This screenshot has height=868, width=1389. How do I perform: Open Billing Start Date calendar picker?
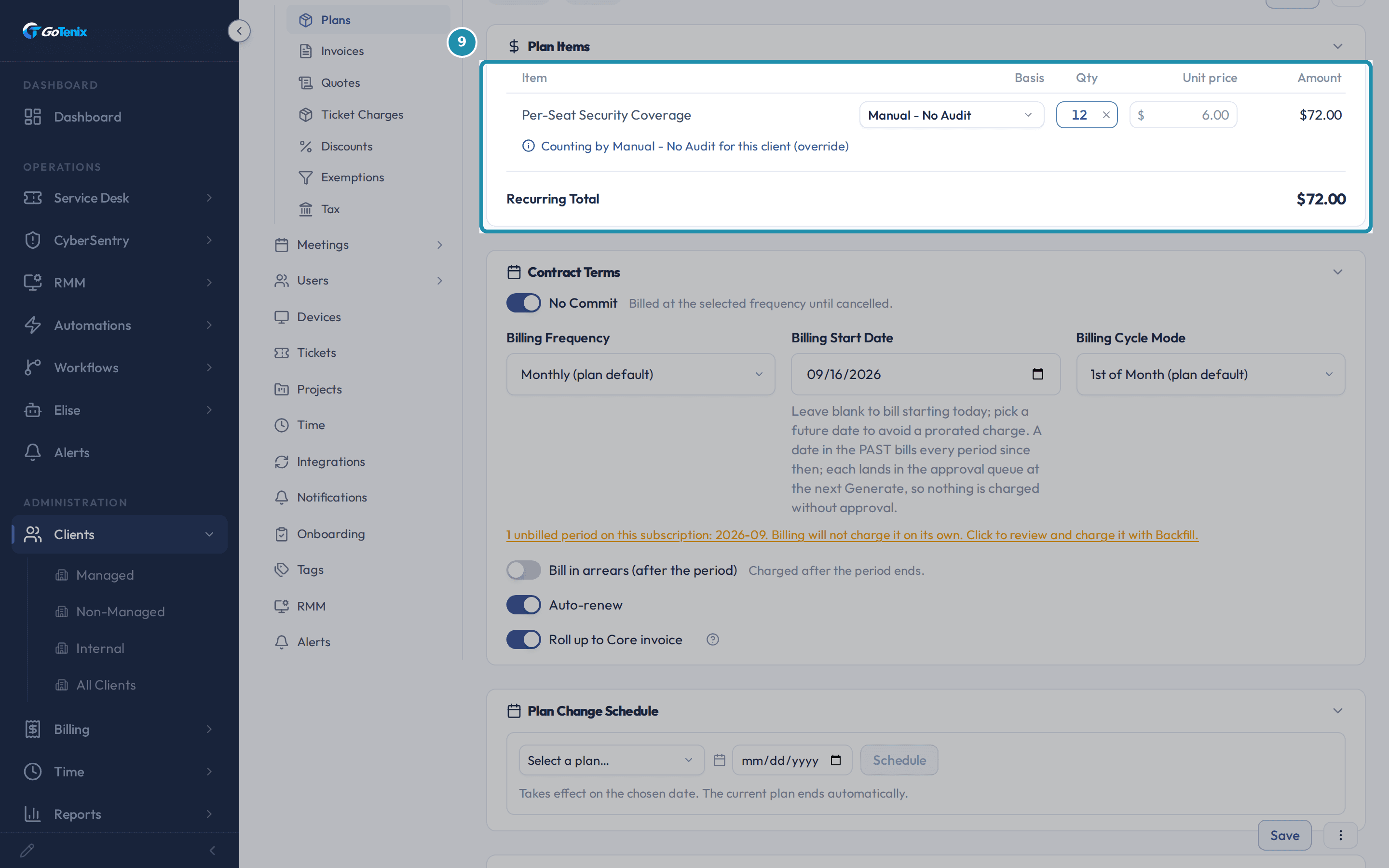coord(1038,374)
